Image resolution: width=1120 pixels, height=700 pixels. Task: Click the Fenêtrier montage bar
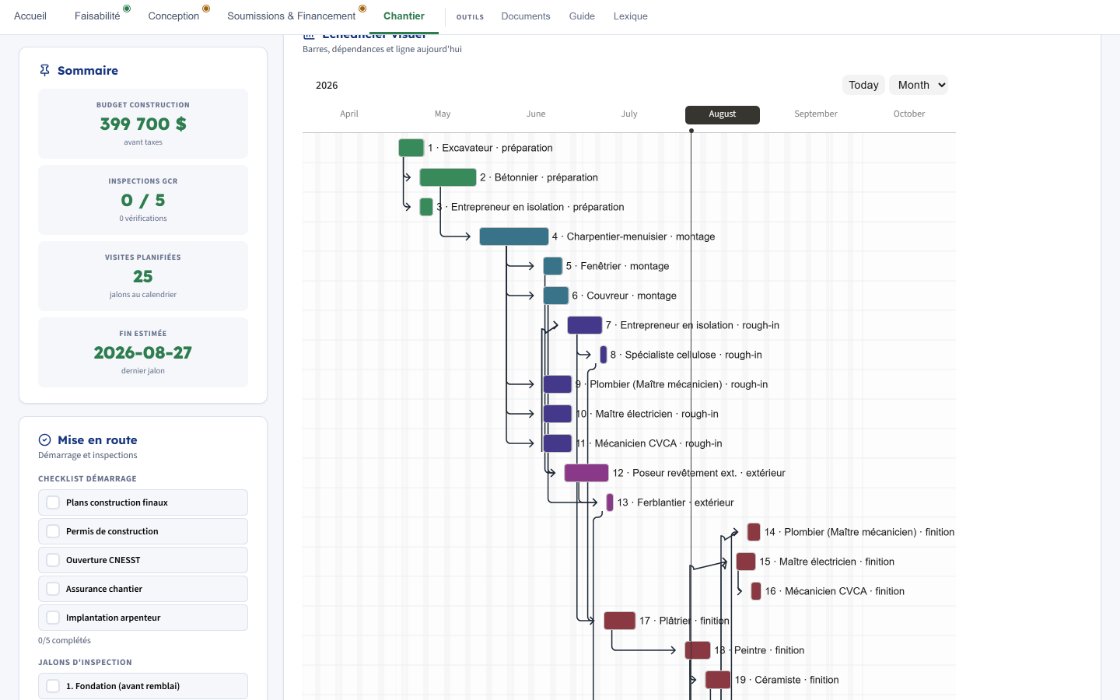point(553,266)
